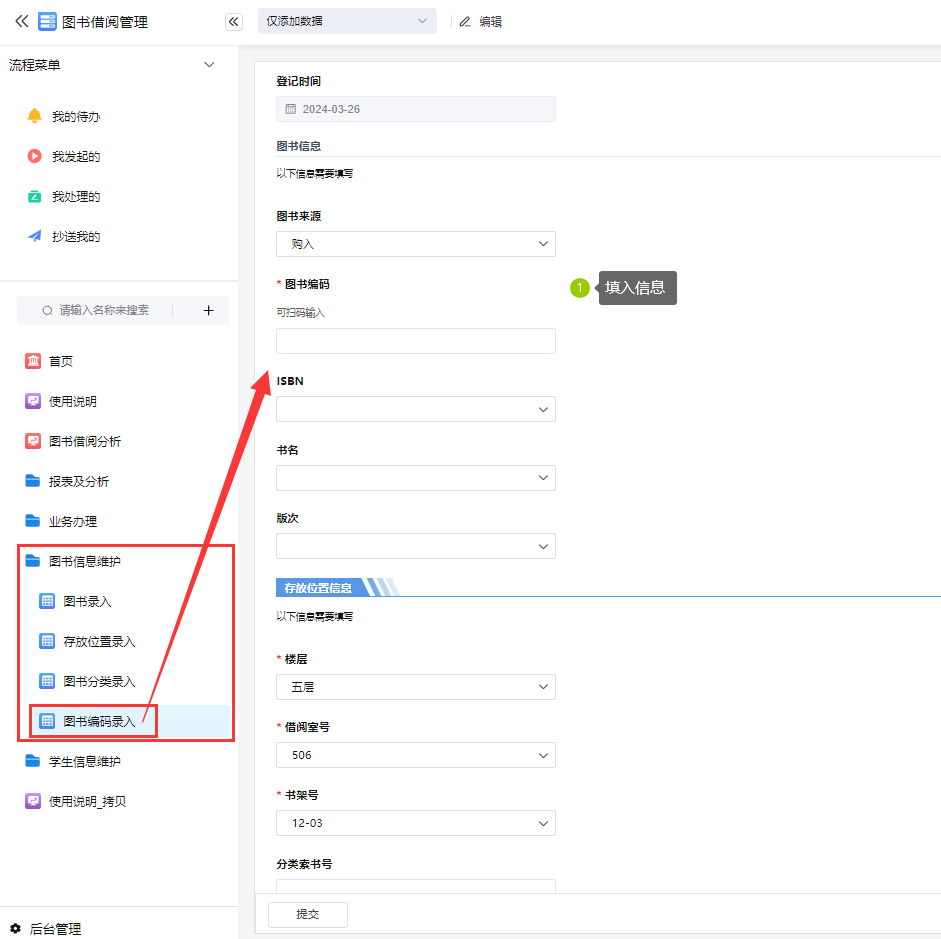941x939 pixels.
Task: Click the 存放位置信息 section header
Action: (317, 587)
